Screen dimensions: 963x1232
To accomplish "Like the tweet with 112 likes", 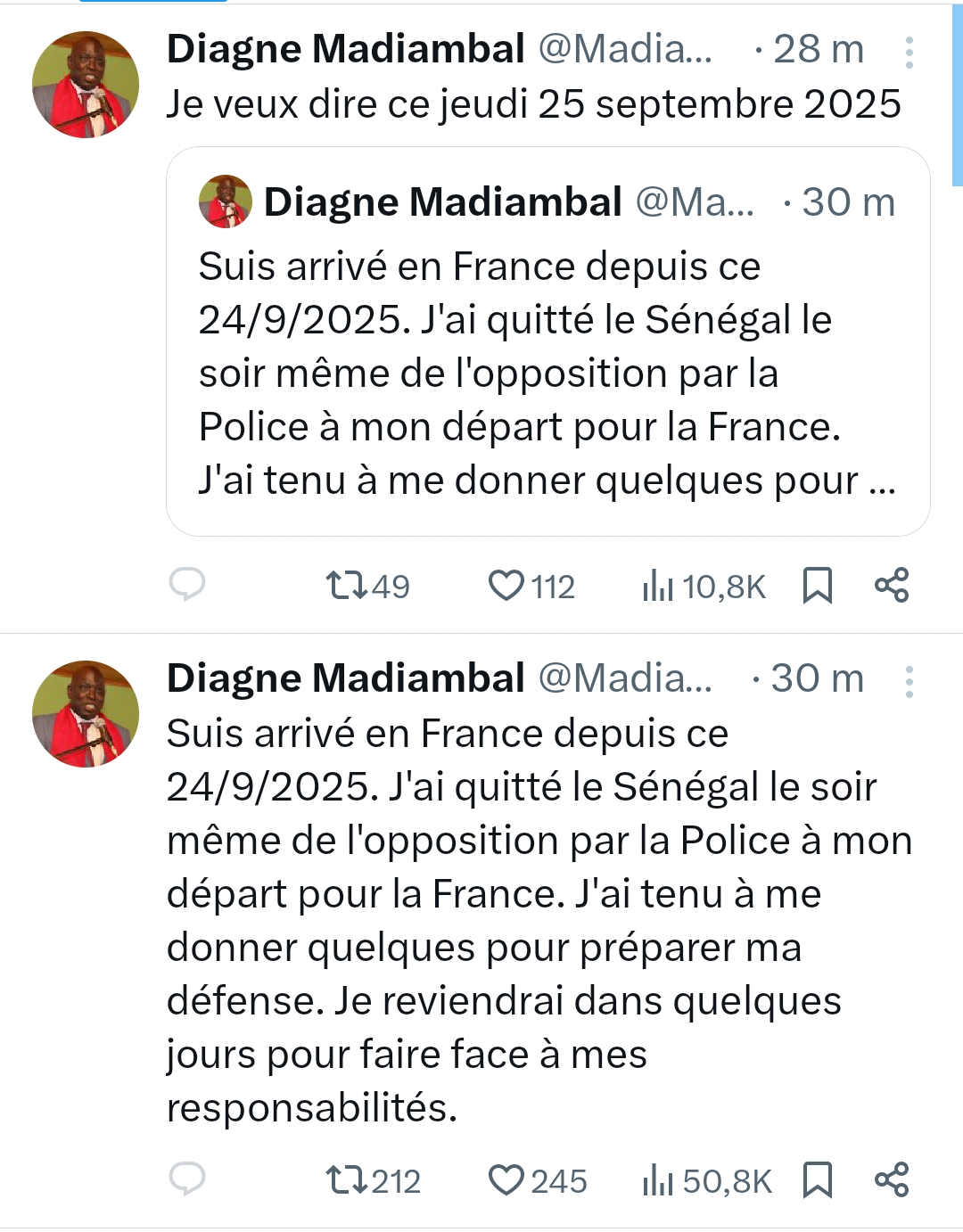I will click(x=531, y=586).
